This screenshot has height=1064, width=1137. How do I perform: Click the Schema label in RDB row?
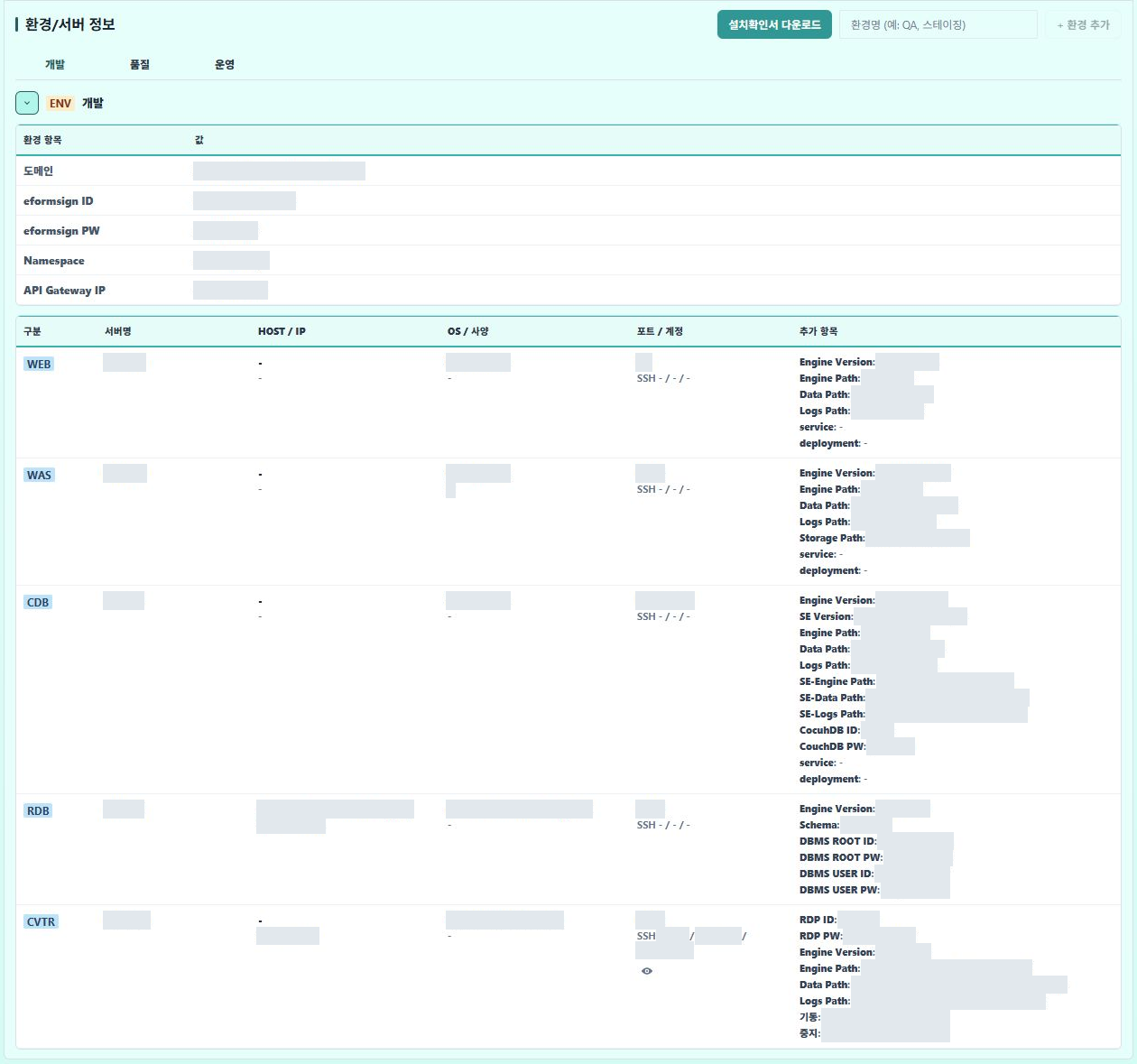pyautogui.click(x=819, y=825)
